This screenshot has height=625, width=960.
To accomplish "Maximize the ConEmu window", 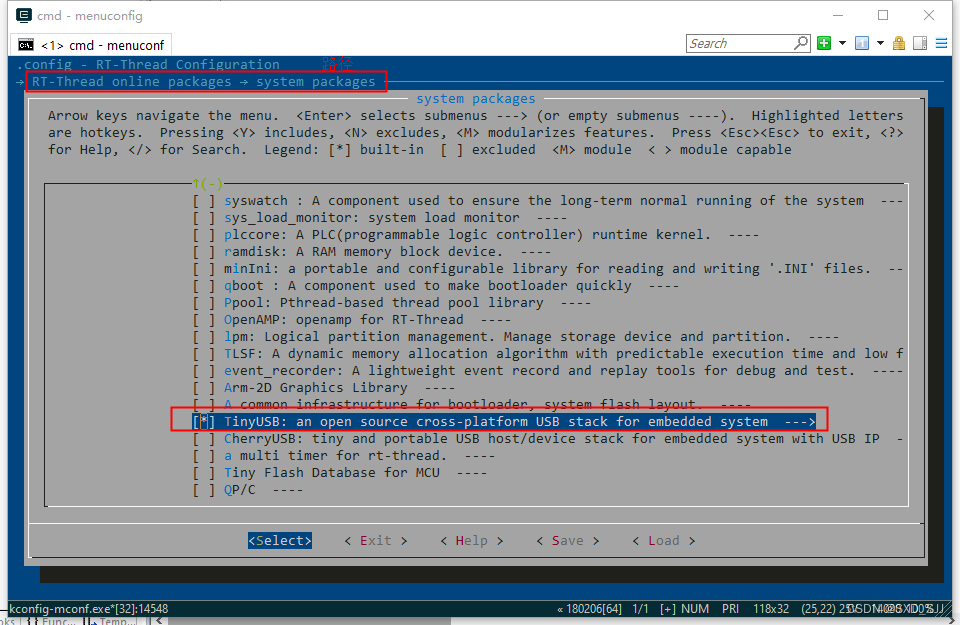I will (x=883, y=15).
